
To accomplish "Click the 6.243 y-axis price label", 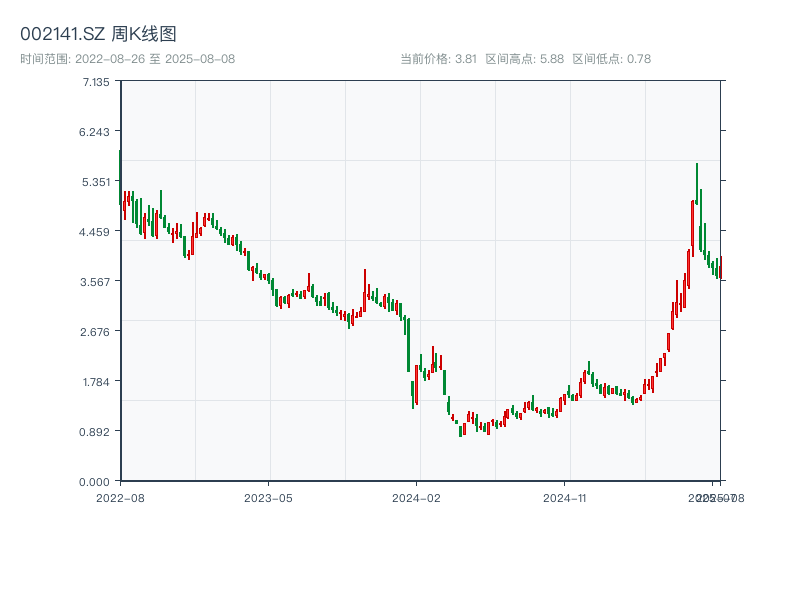I will pos(96,131).
